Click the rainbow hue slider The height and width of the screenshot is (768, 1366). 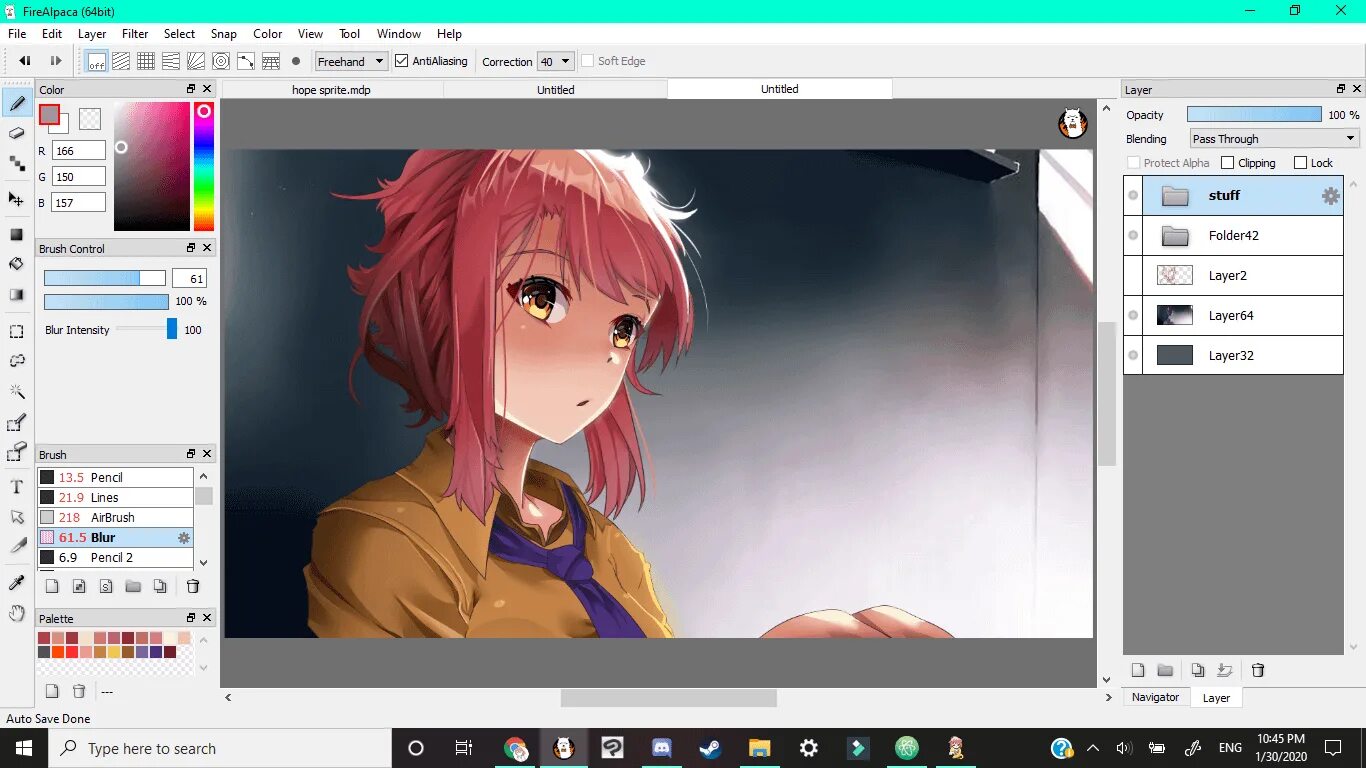point(204,166)
